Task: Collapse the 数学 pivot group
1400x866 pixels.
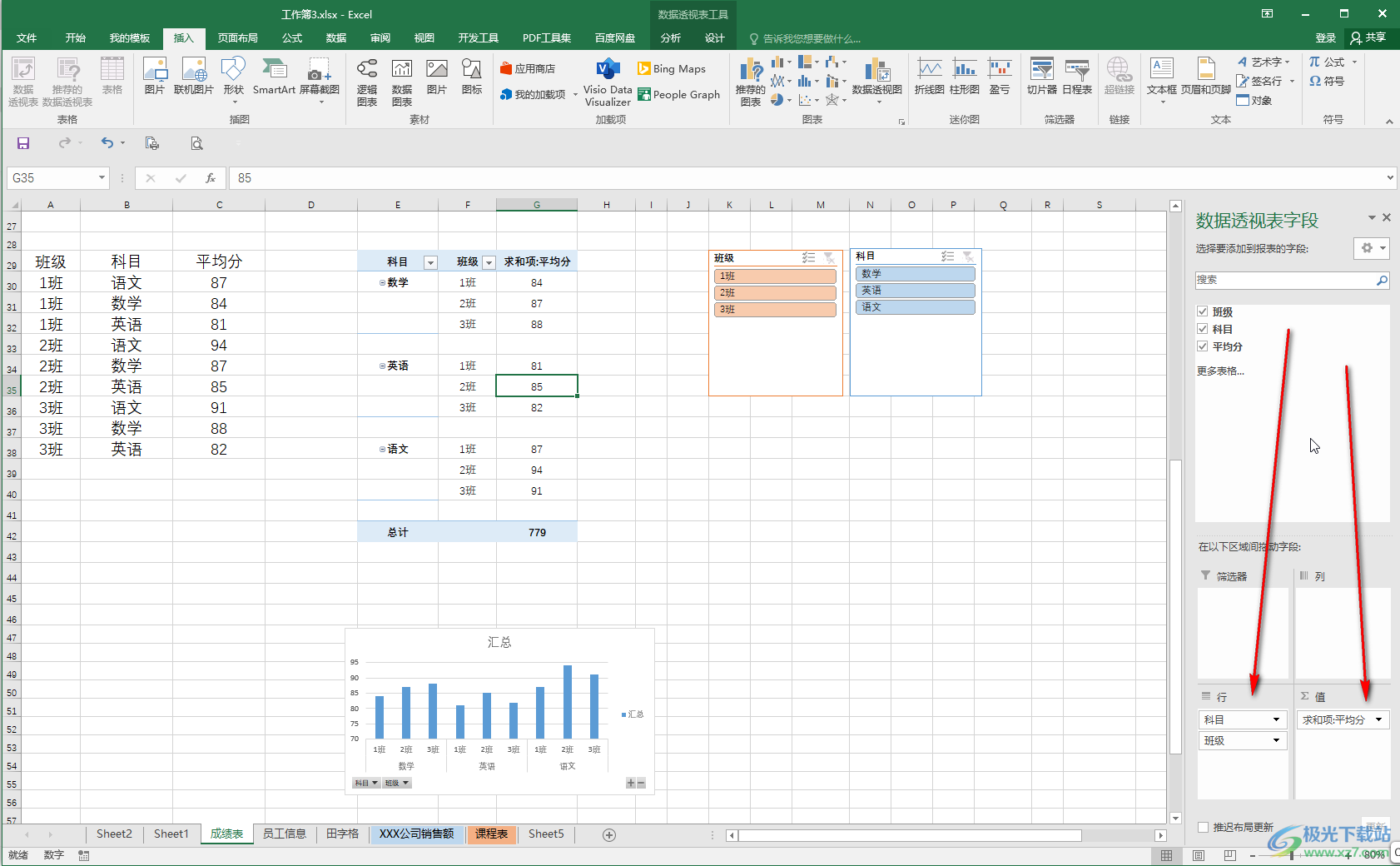Action: (383, 283)
